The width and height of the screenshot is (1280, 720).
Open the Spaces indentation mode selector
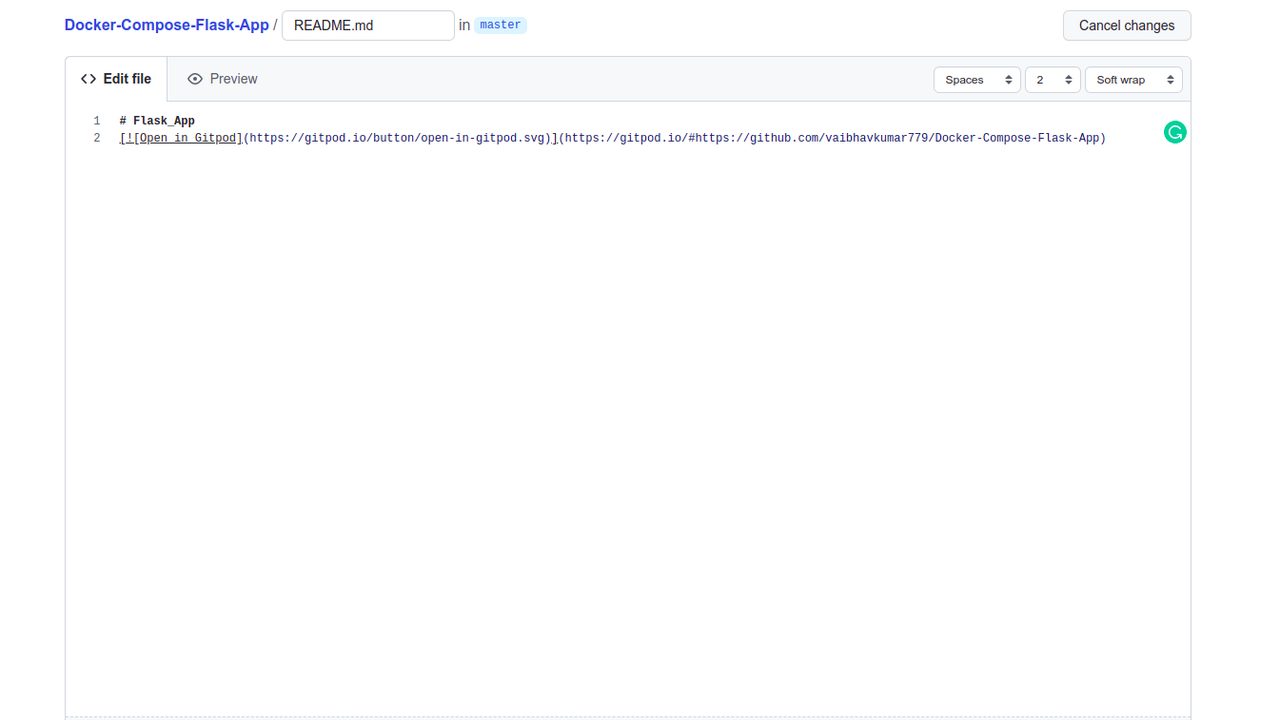click(x=975, y=79)
